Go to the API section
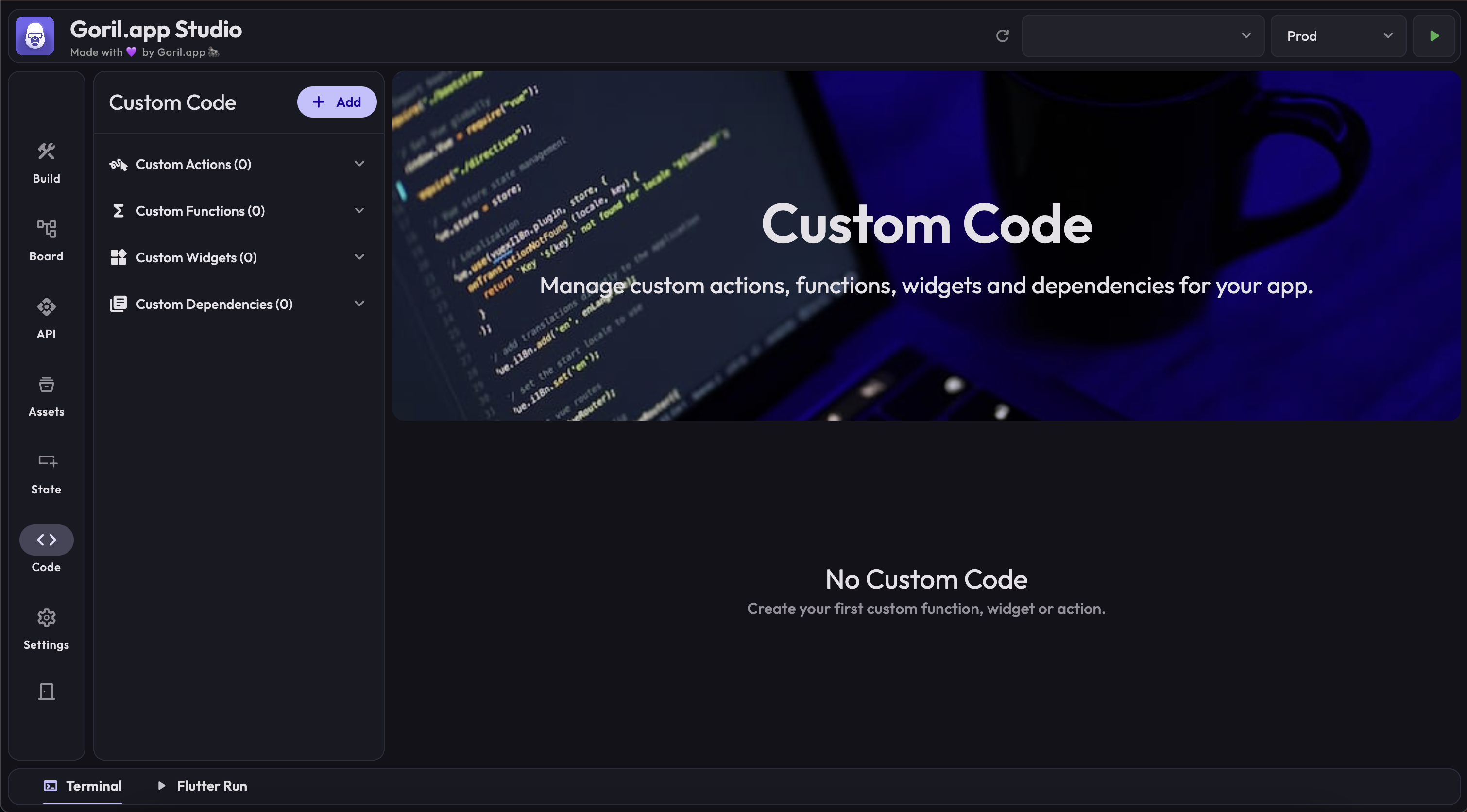Image resolution: width=1467 pixels, height=812 pixels. point(46,318)
